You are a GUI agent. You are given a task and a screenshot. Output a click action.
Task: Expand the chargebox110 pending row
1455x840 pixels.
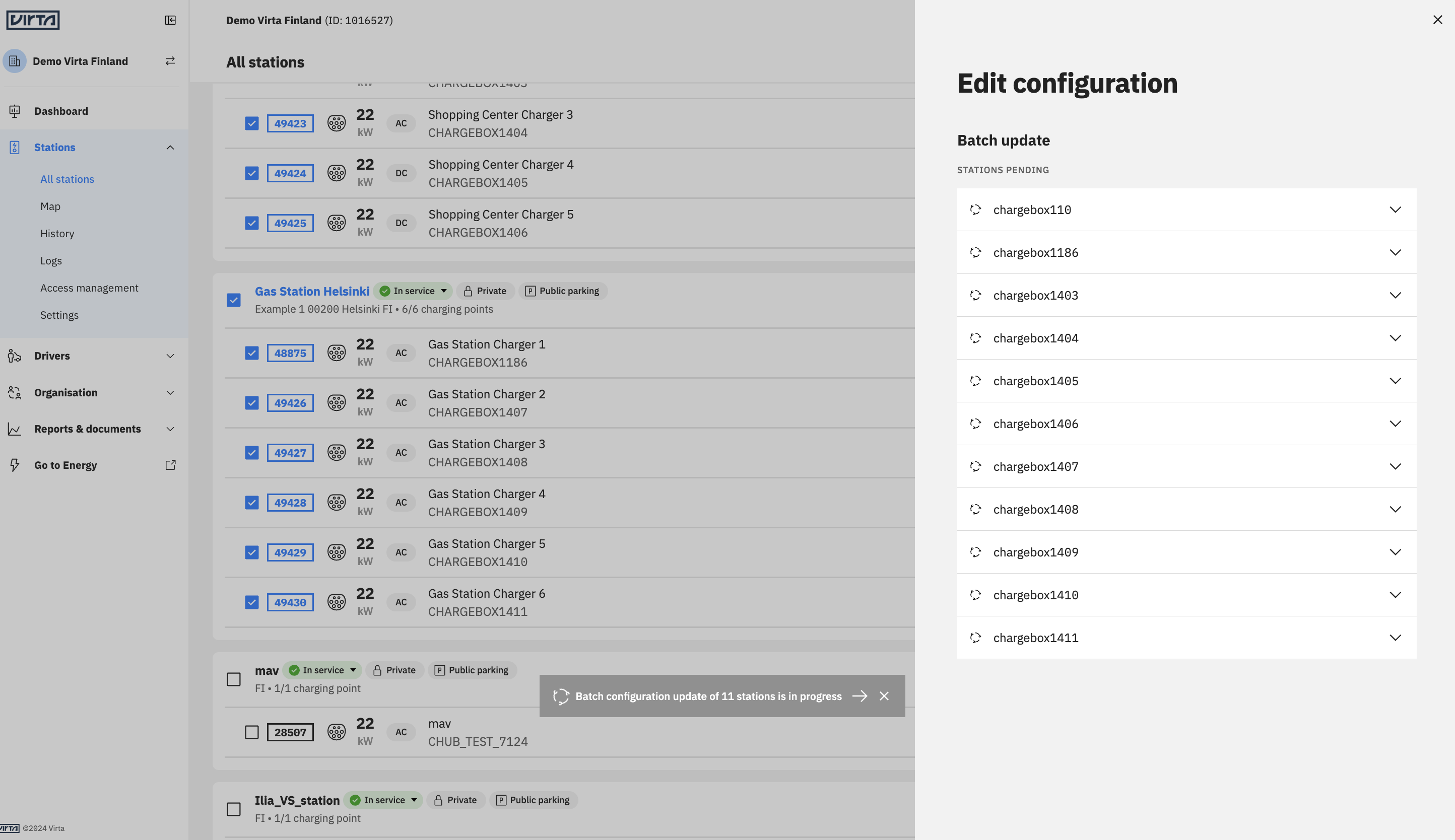[x=1186, y=209]
